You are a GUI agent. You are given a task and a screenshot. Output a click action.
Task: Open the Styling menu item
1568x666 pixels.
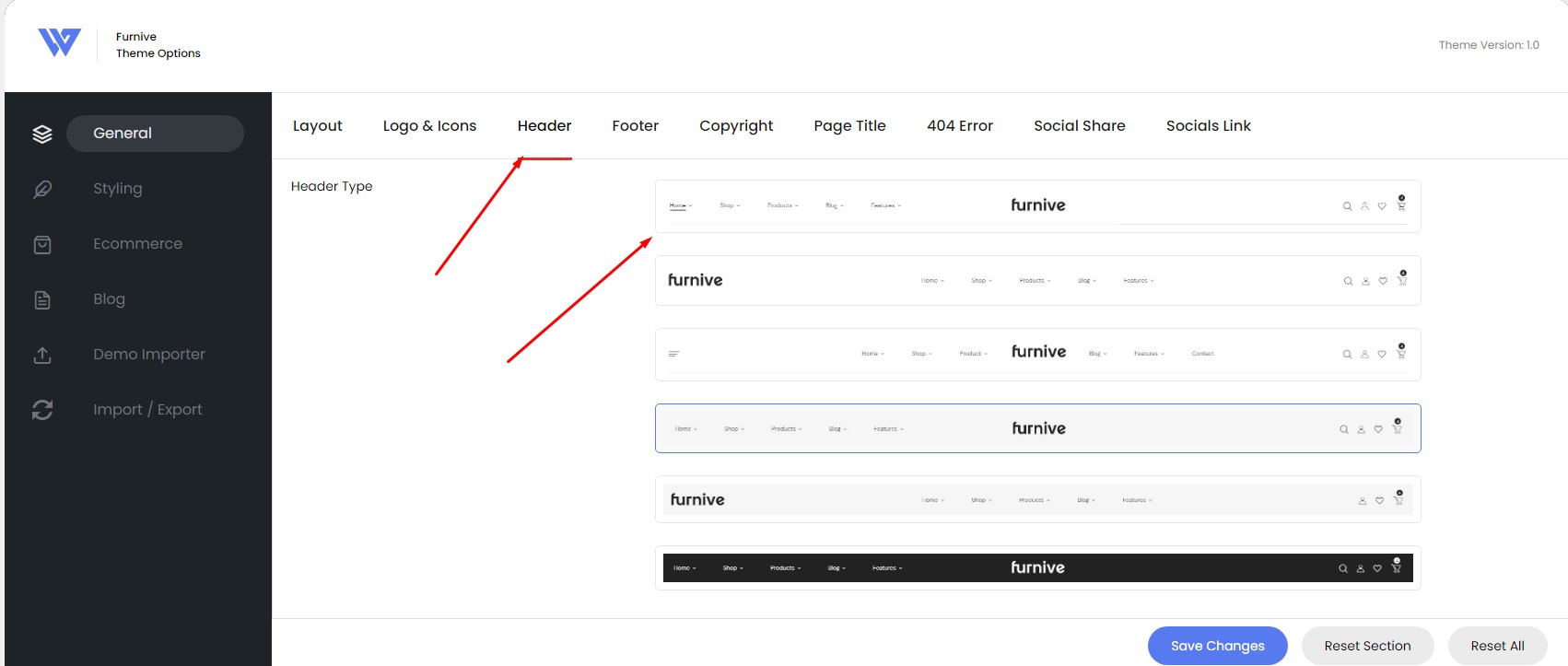[118, 189]
